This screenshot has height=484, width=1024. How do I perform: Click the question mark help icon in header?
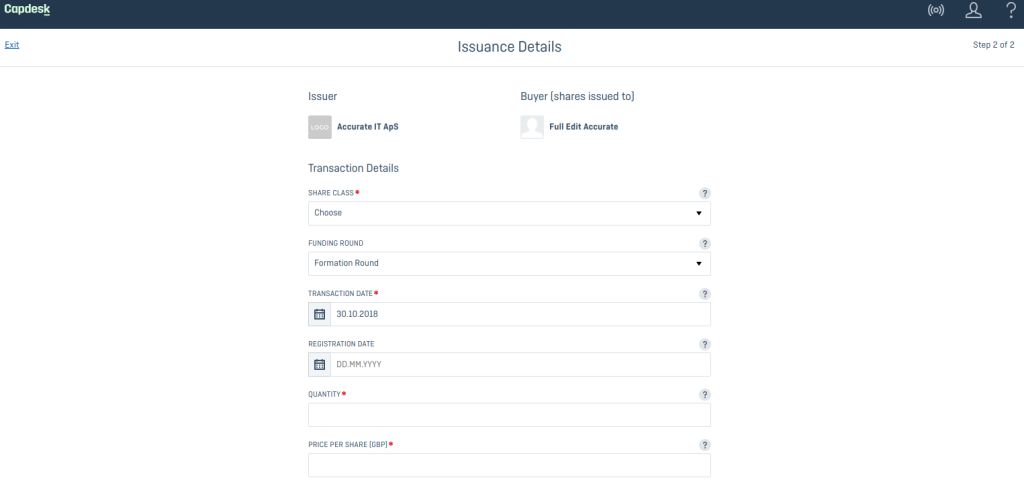[x=1010, y=10]
